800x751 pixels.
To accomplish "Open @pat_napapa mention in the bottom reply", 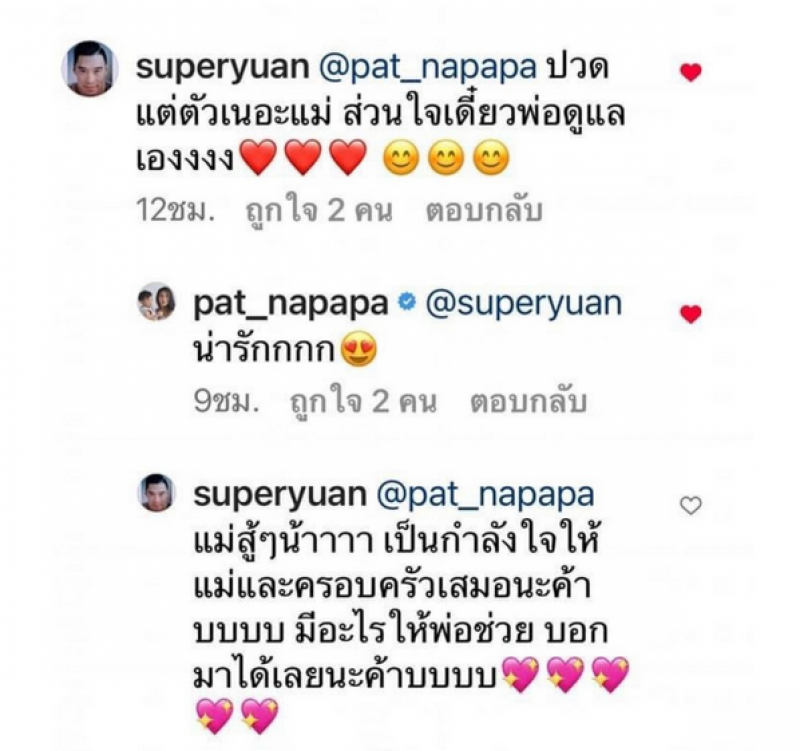I will coord(485,496).
